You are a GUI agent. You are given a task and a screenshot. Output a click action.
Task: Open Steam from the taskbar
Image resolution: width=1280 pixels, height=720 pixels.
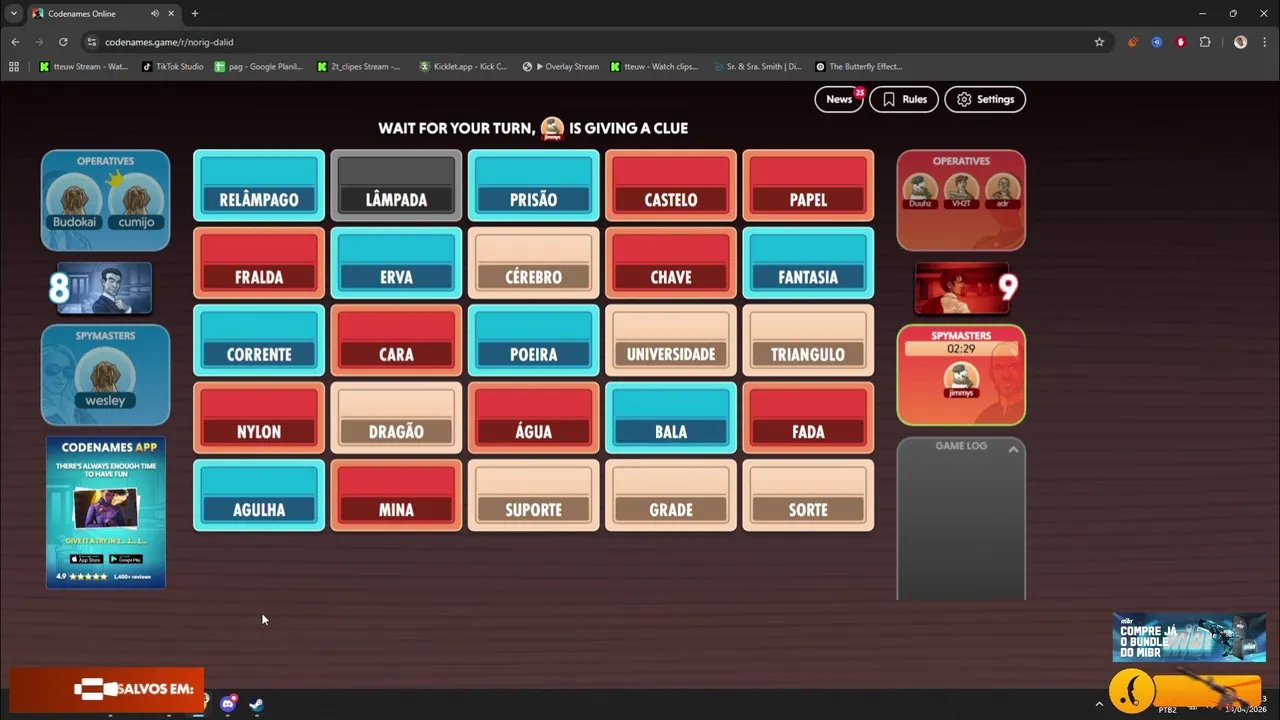pyautogui.click(x=256, y=704)
